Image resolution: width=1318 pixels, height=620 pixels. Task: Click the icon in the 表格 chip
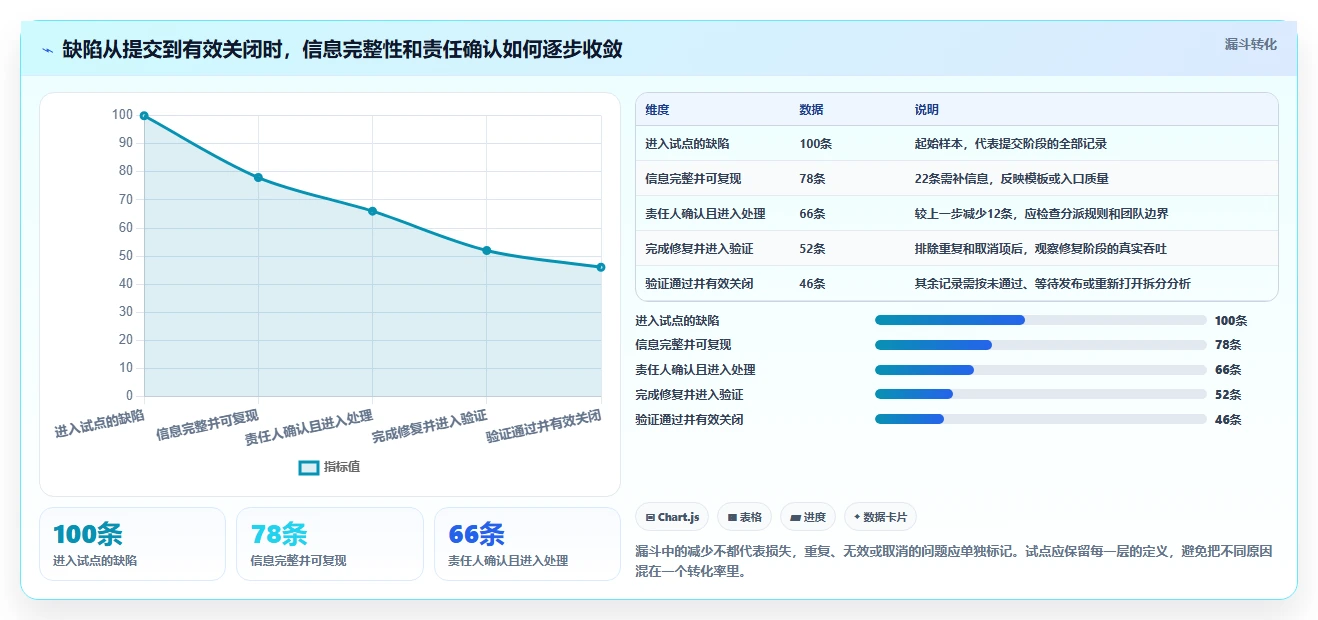732,517
